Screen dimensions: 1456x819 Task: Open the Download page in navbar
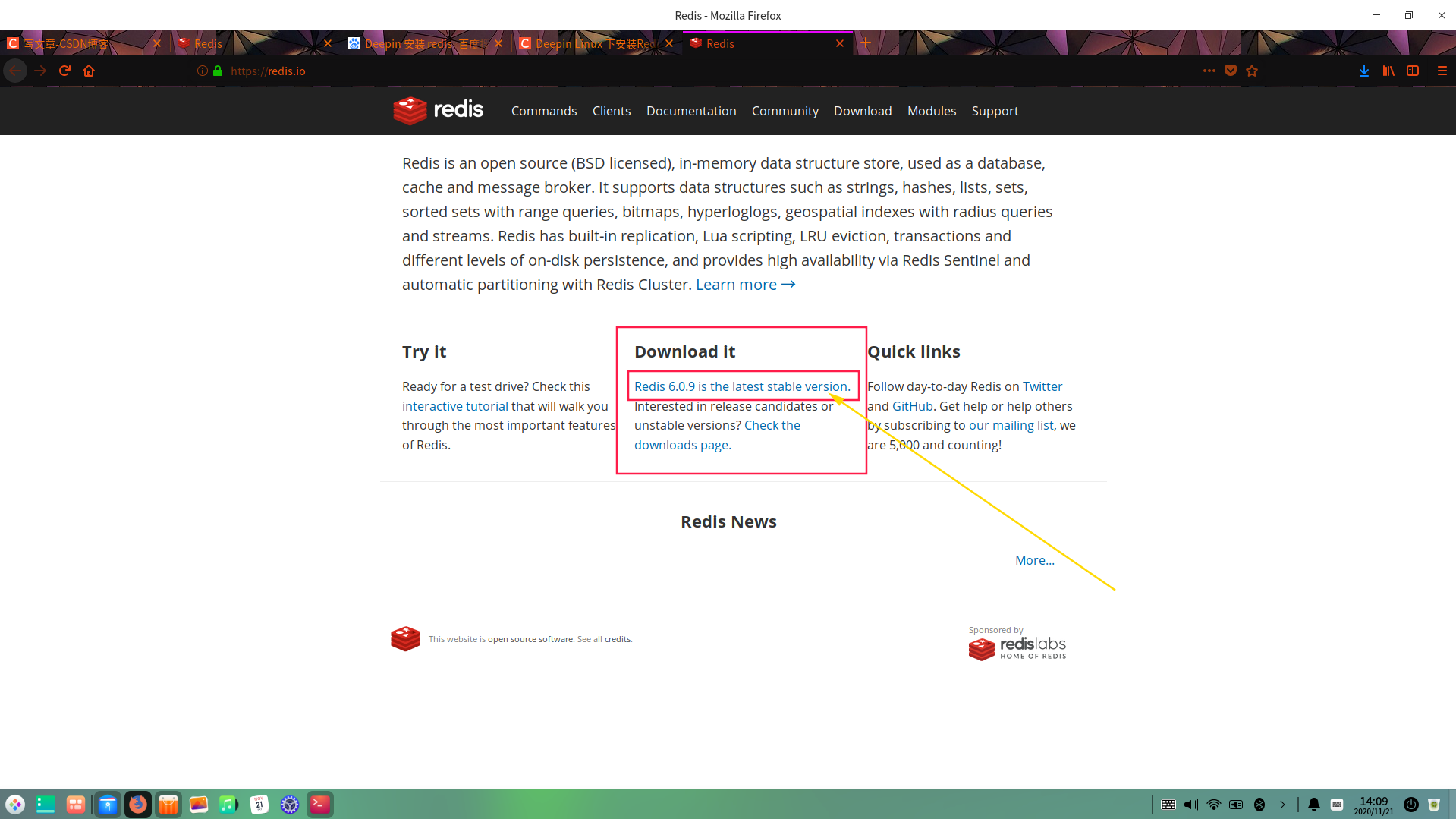click(863, 111)
